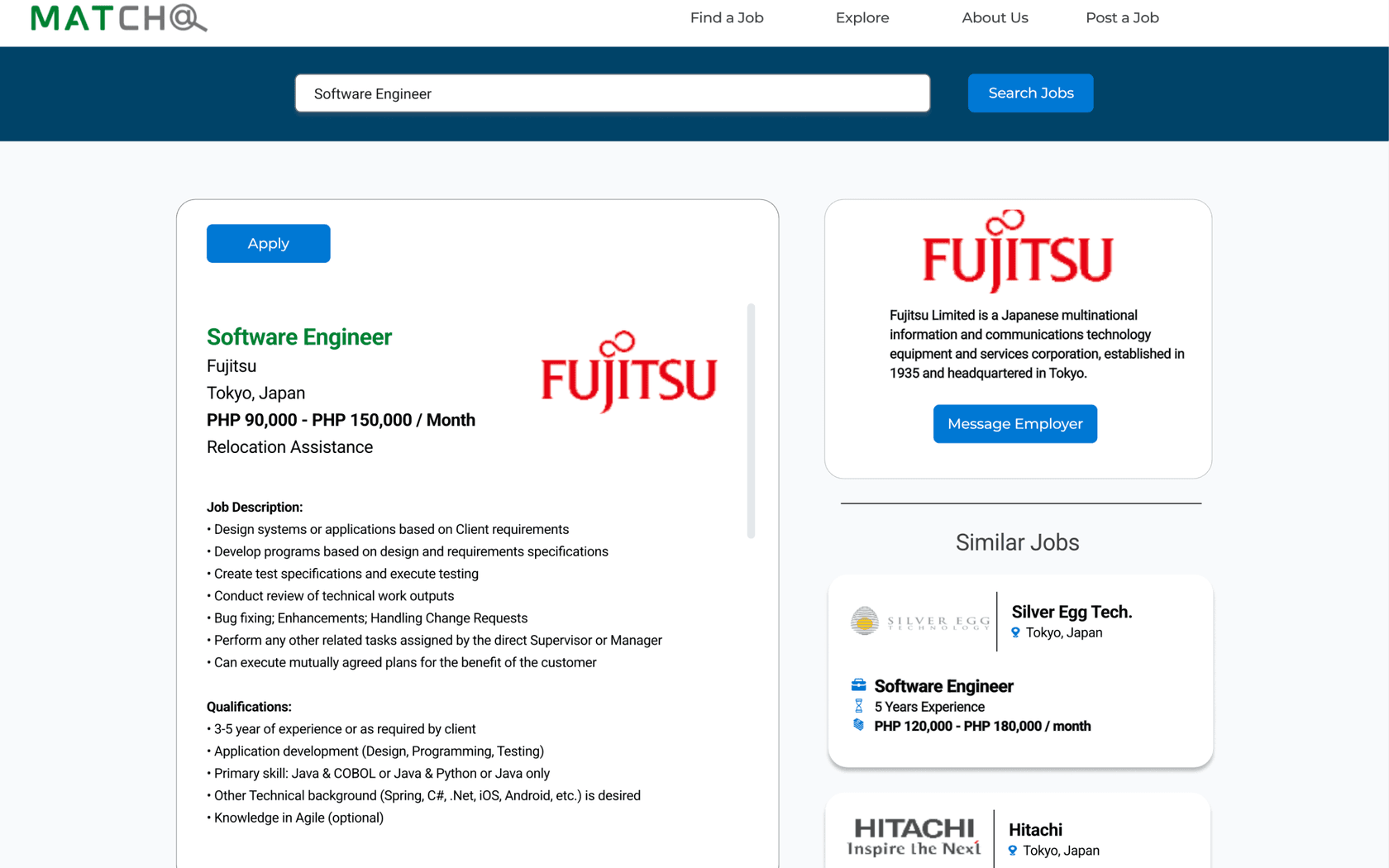Click 'PHP 120,000 - PHP 180,000 / month' text
The image size is (1389, 868).
tap(982, 726)
